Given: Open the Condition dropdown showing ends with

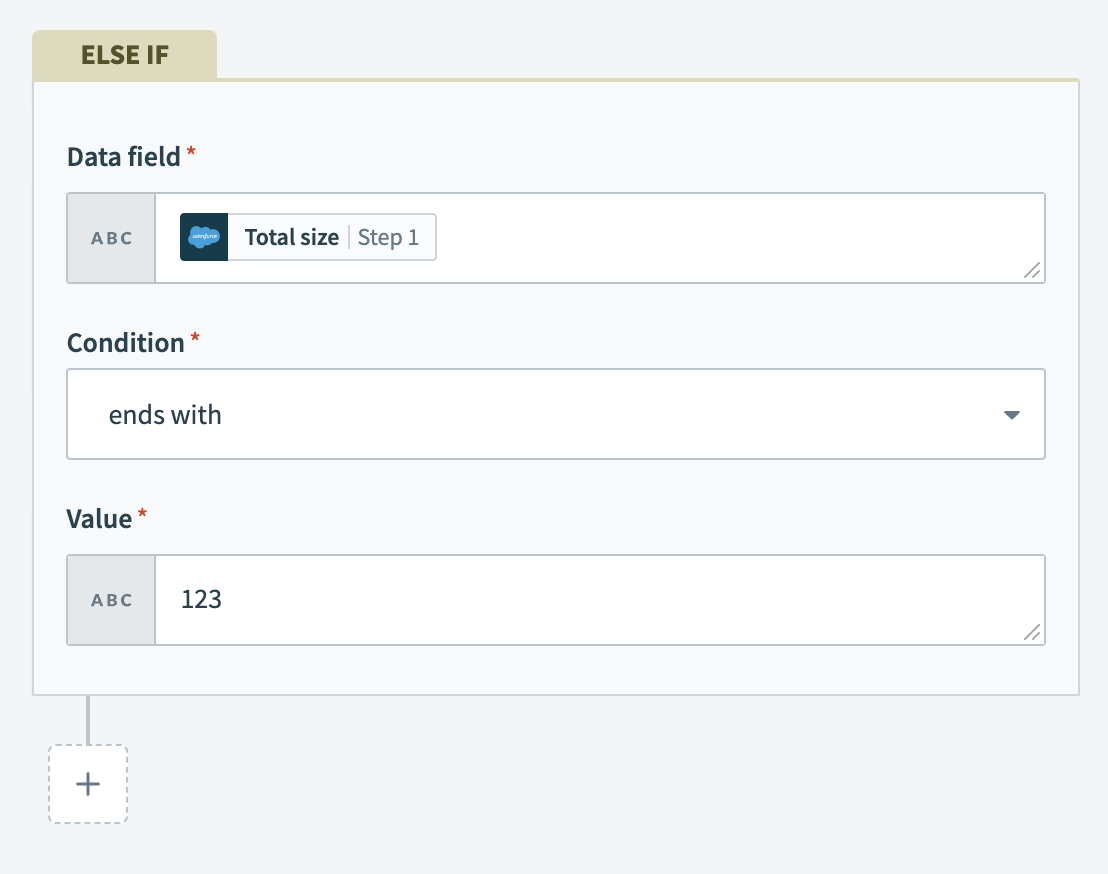Looking at the screenshot, I should pyautogui.click(x=556, y=414).
